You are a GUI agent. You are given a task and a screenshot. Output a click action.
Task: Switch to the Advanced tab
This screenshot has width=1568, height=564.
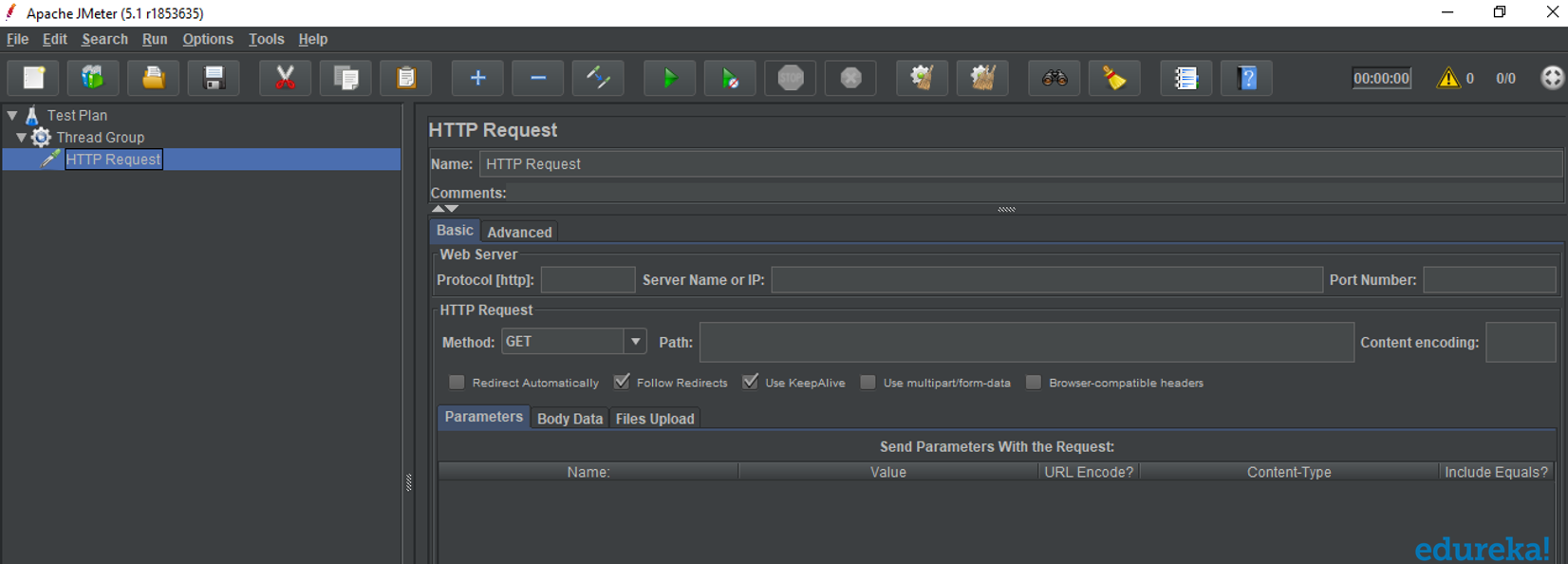pos(519,232)
